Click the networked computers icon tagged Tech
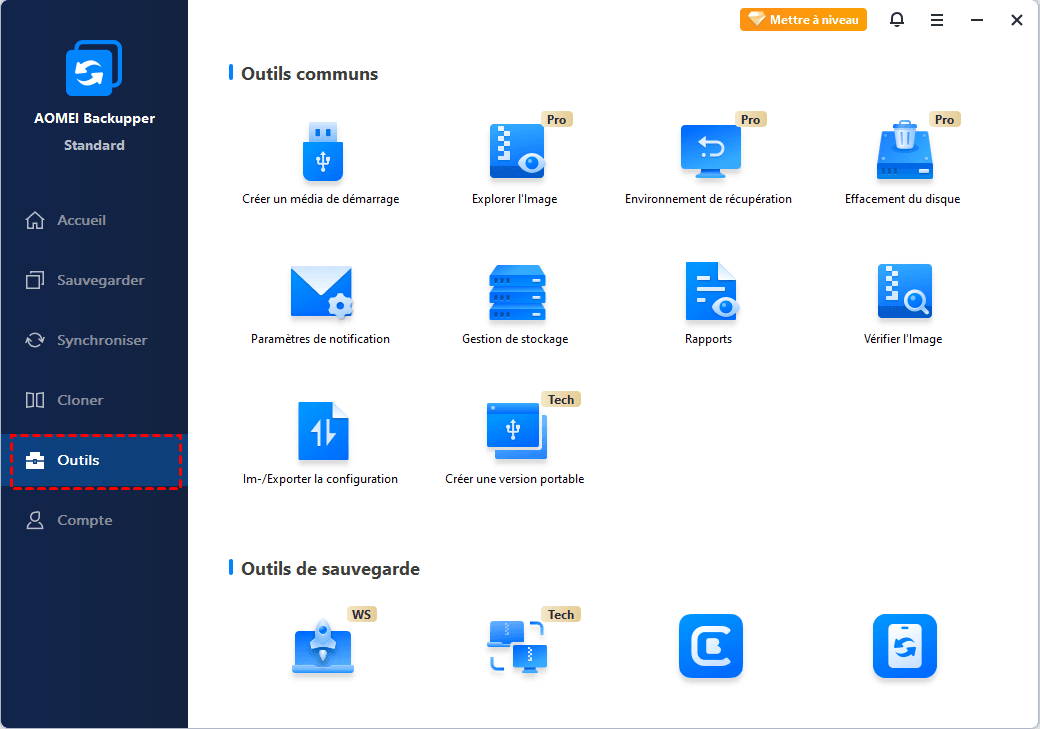 [518, 646]
